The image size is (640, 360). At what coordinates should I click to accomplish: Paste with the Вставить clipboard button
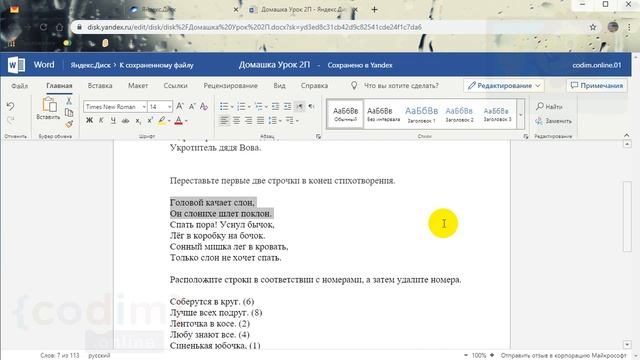click(48, 109)
